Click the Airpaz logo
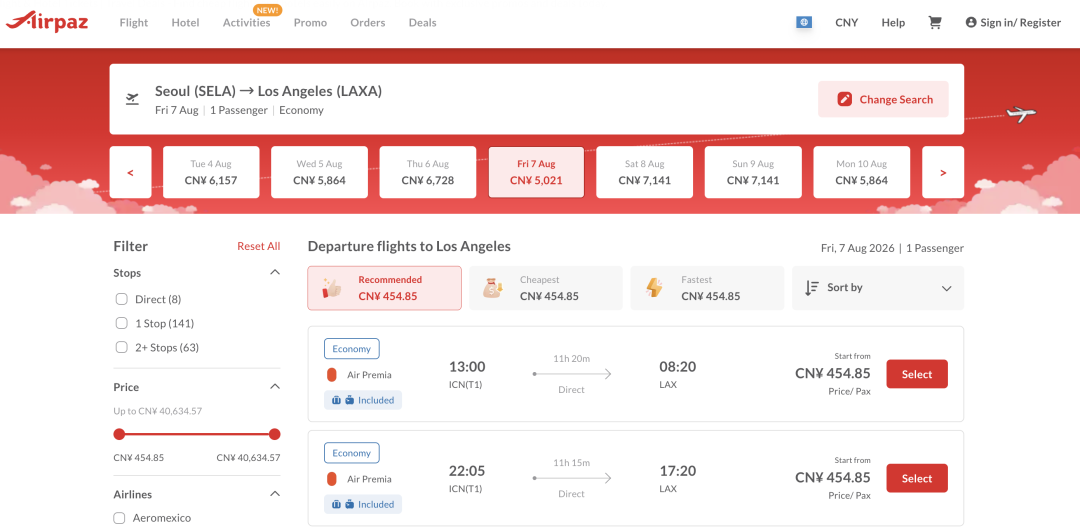This screenshot has width=1080, height=531. pos(48,21)
